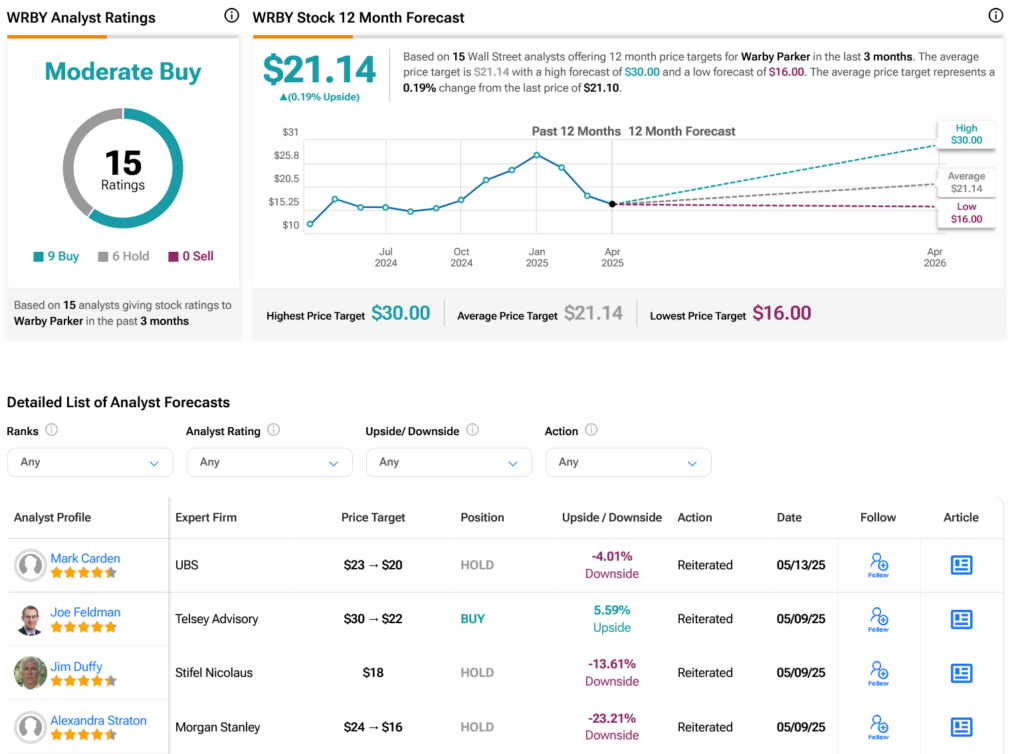Click the Position column header
The image size is (1024, 754).
pos(482,518)
